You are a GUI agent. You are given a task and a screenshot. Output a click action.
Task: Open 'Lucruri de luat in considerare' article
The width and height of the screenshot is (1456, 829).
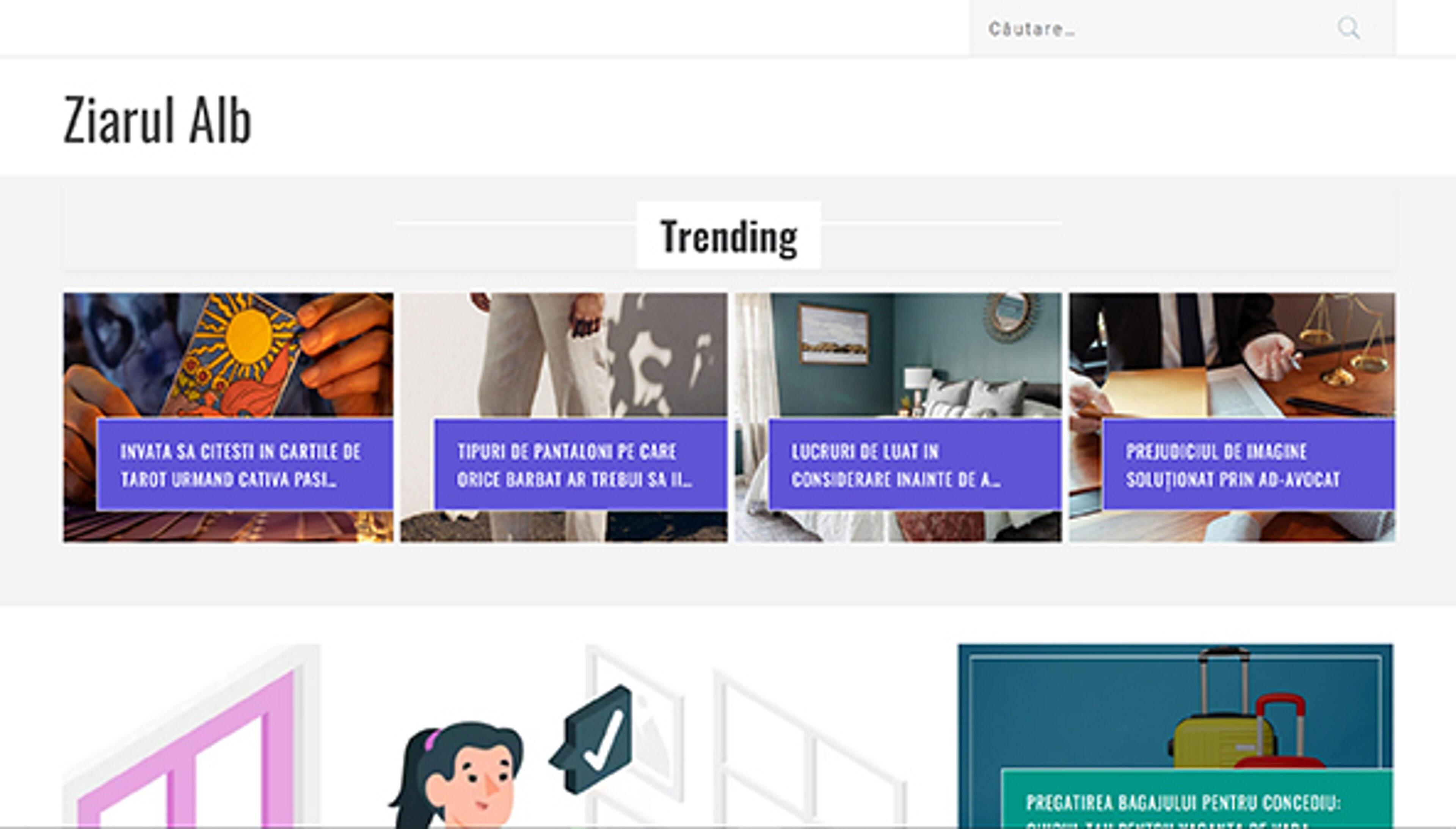[896, 465]
